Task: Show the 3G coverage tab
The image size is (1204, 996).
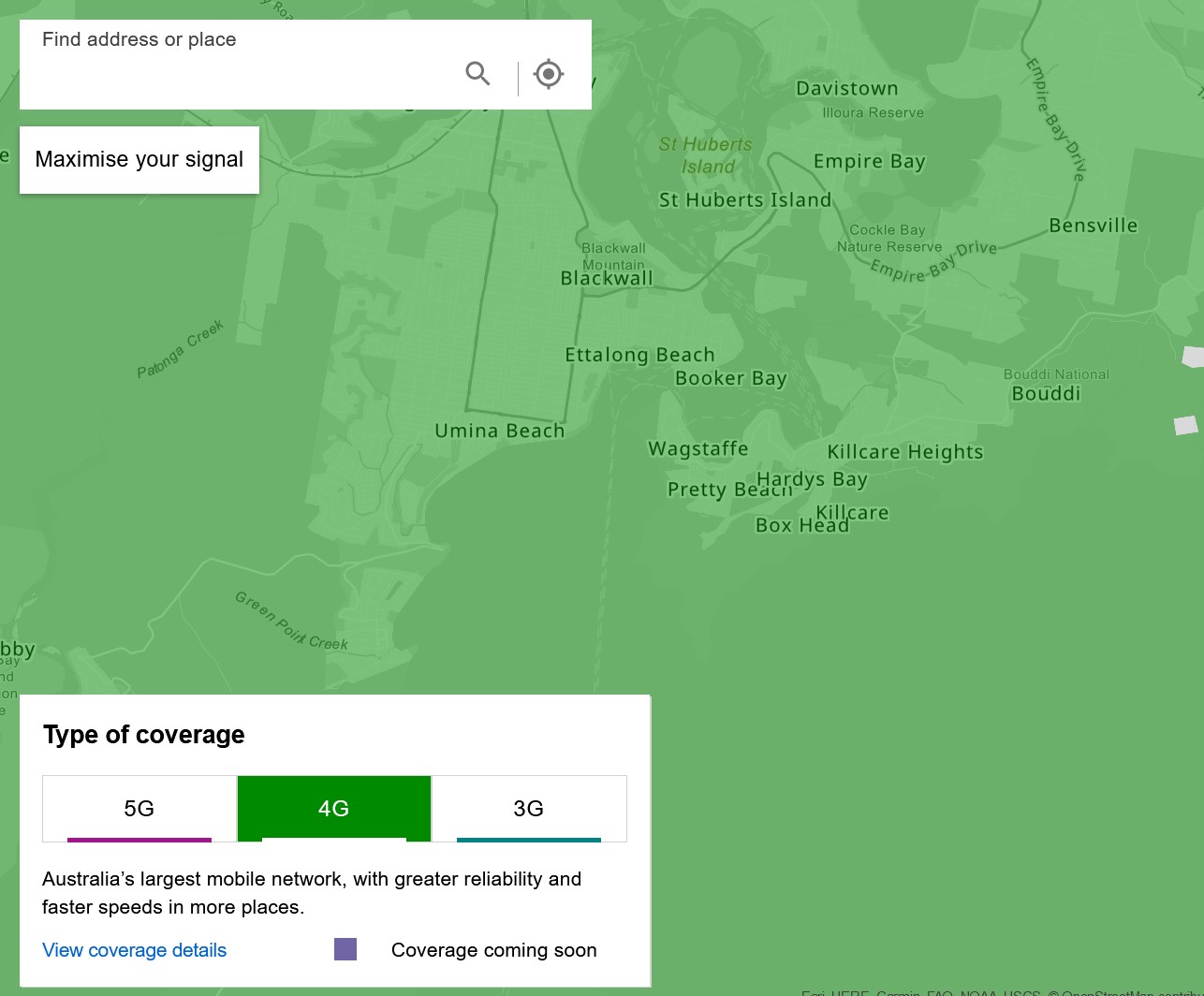Action: click(529, 809)
